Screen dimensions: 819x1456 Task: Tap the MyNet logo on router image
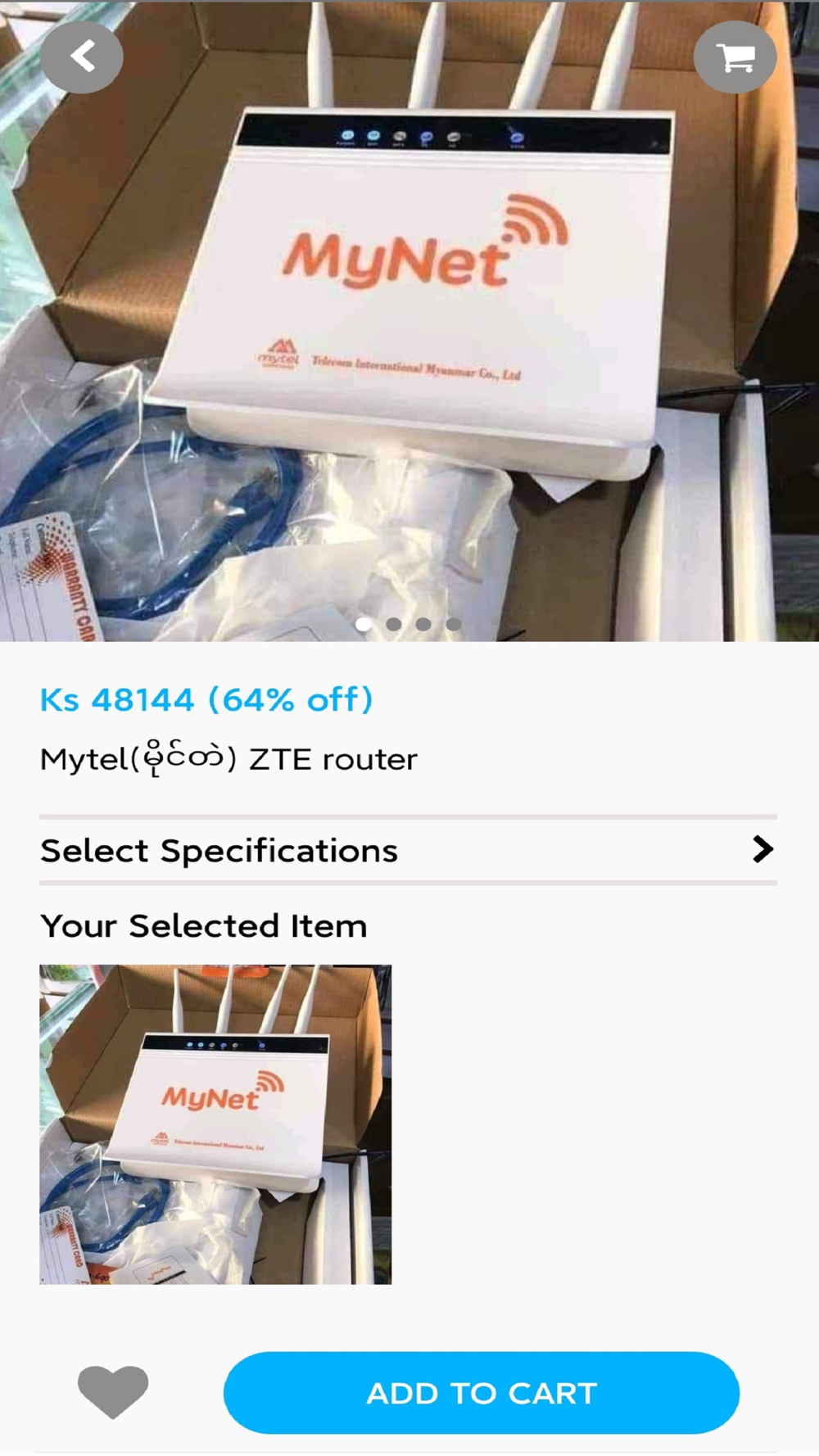[424, 244]
